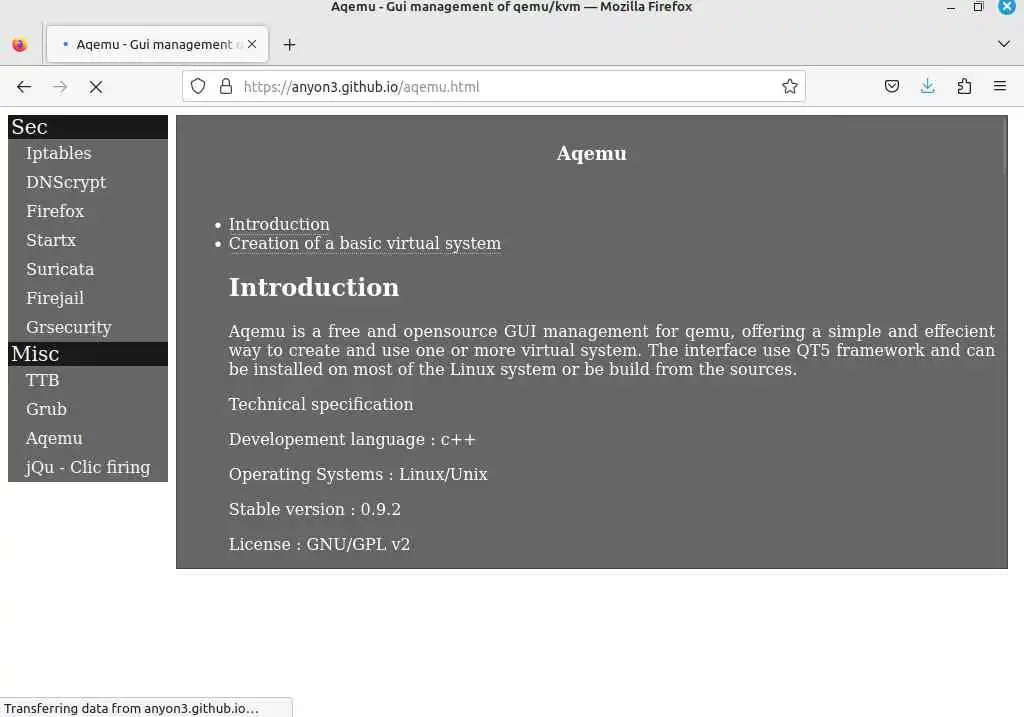This screenshot has width=1024, height=717.
Task: Click the site security padlock icon
Action: click(226, 86)
